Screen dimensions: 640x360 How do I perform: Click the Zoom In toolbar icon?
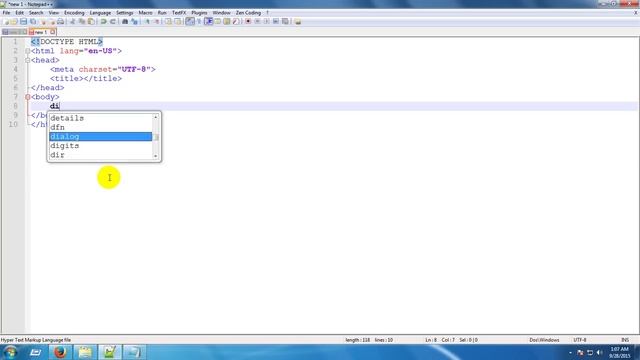click(x=147, y=21)
